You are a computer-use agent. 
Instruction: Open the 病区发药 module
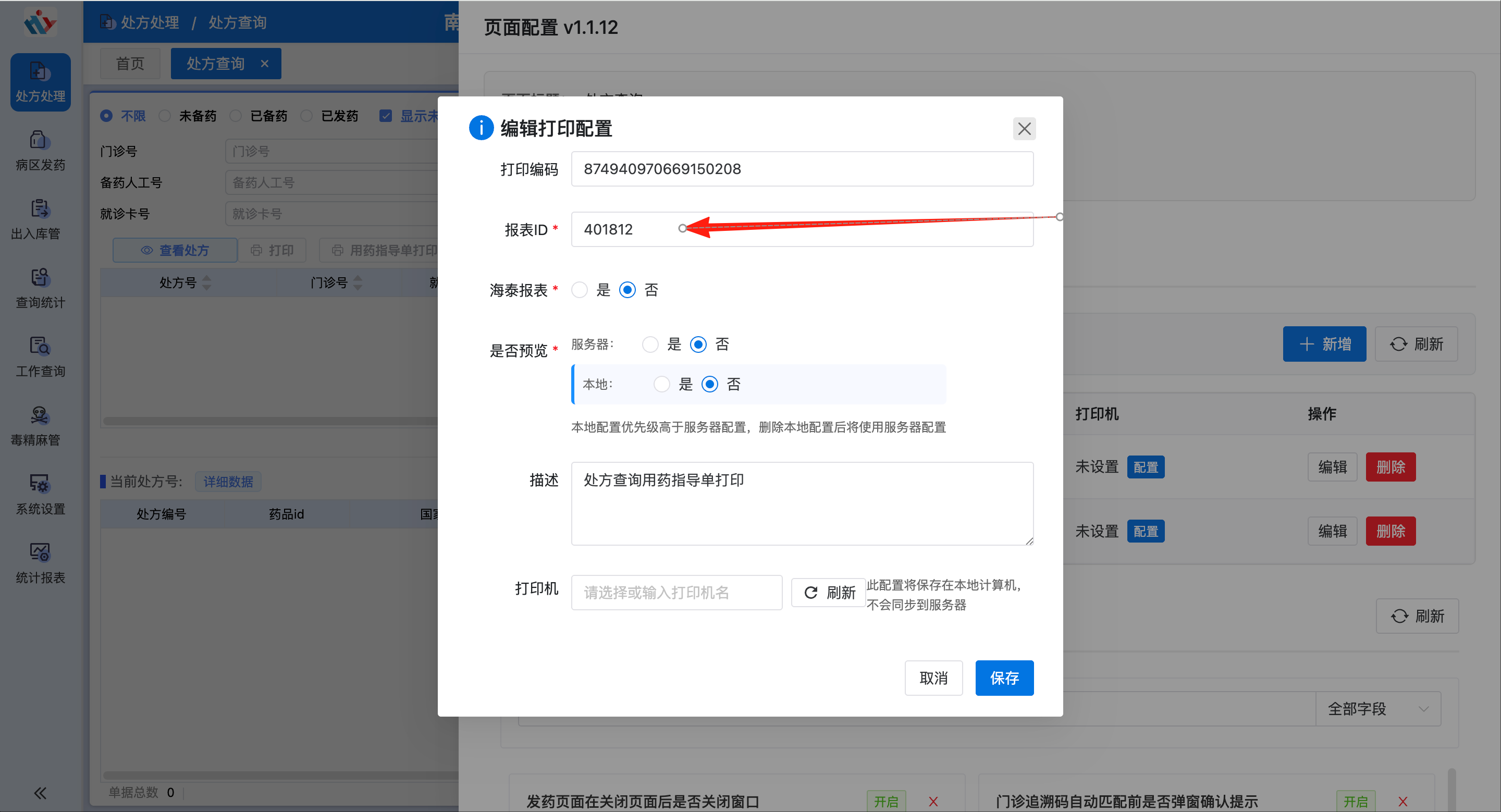coord(40,150)
